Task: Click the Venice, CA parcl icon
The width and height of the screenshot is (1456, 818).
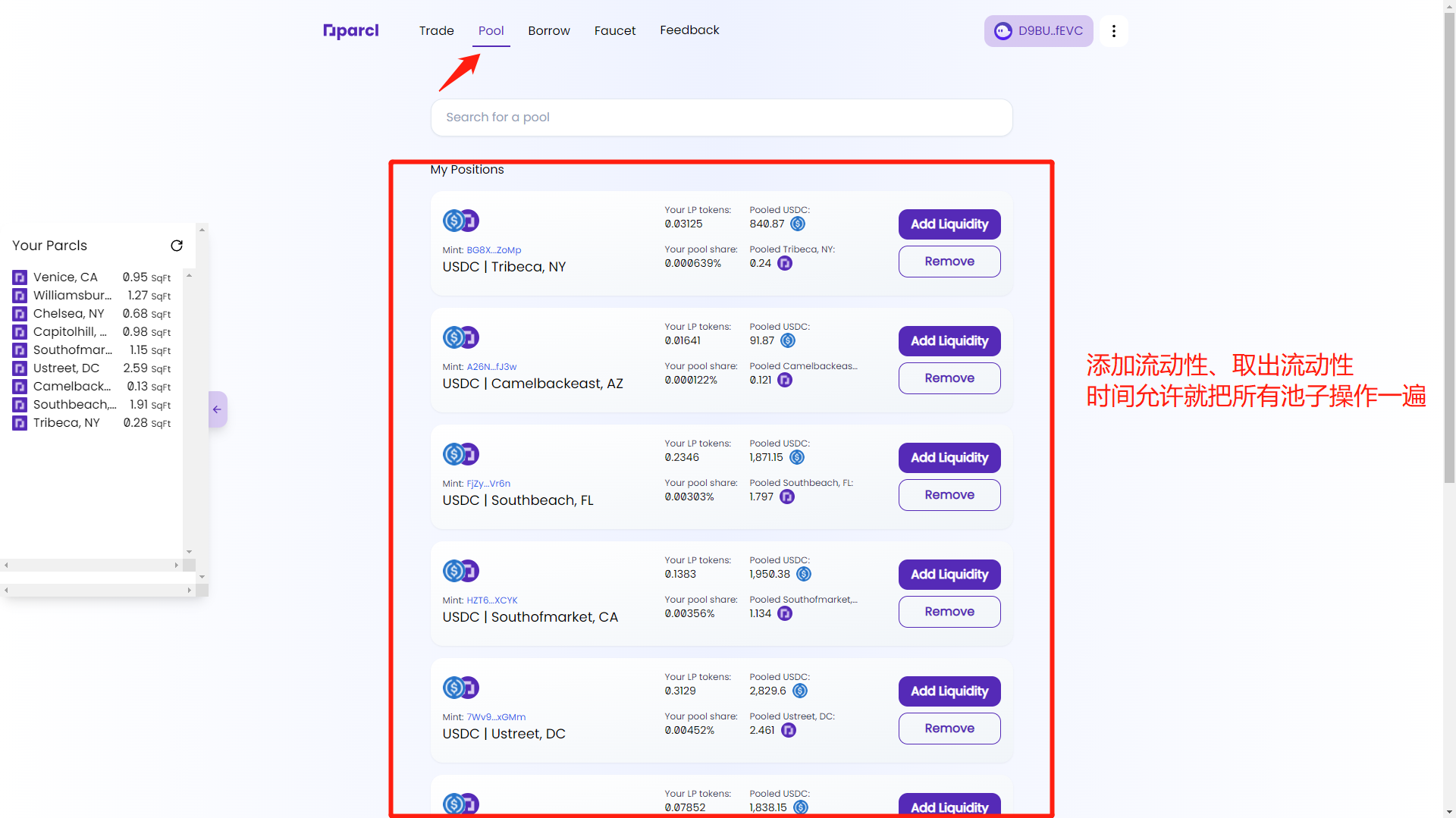Action: point(20,277)
